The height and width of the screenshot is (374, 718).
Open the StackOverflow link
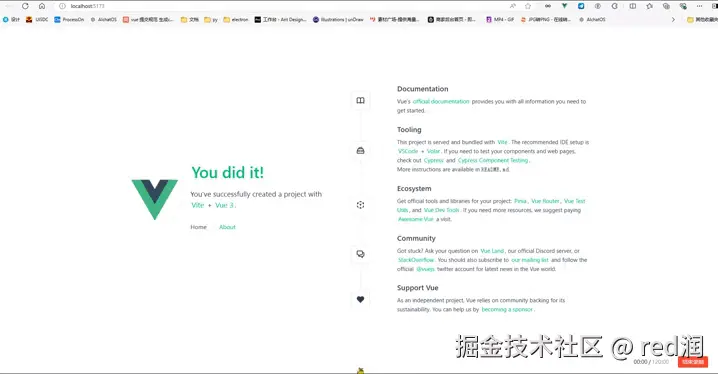coord(415,260)
